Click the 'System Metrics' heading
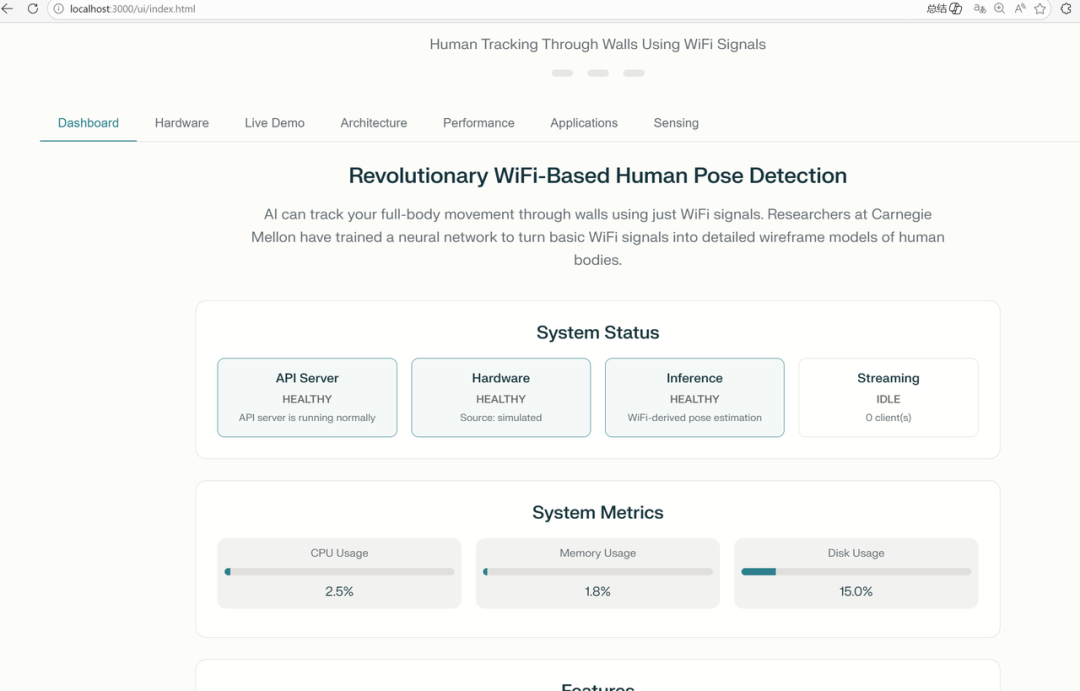Viewport: 1080px width, 691px height. (598, 513)
